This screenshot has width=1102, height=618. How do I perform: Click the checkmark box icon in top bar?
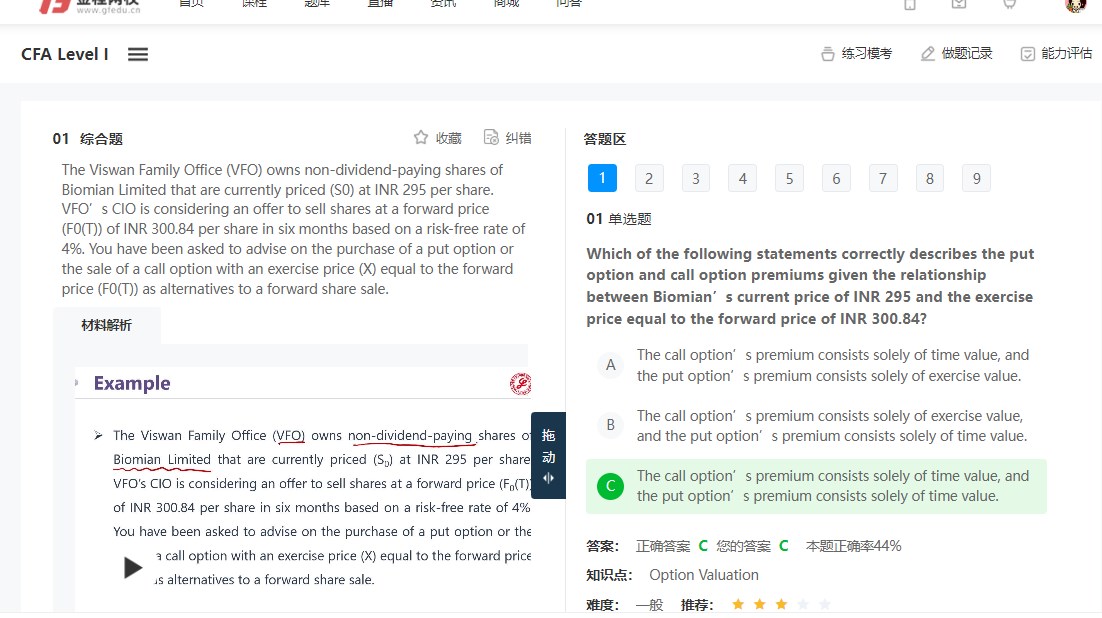tap(959, 4)
